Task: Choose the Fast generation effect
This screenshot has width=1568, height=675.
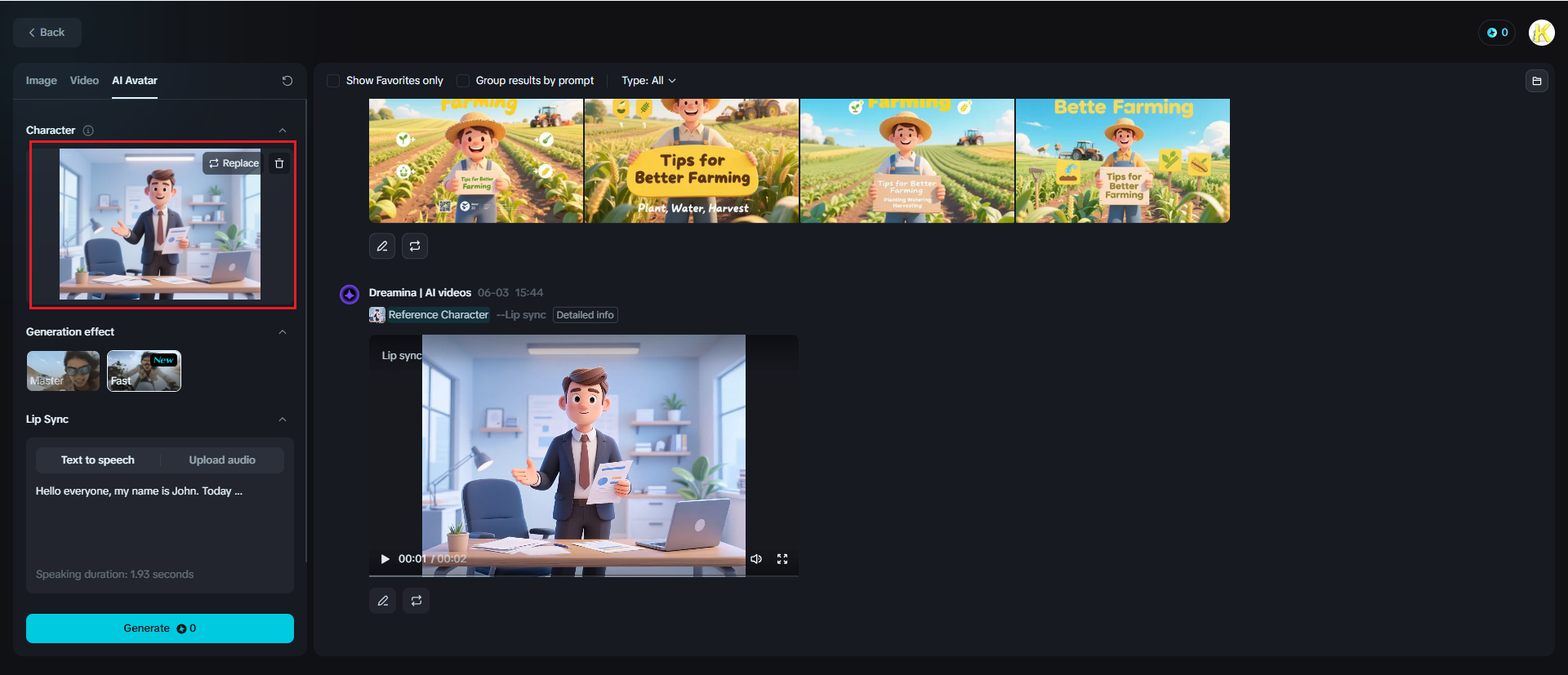Action: click(x=144, y=371)
